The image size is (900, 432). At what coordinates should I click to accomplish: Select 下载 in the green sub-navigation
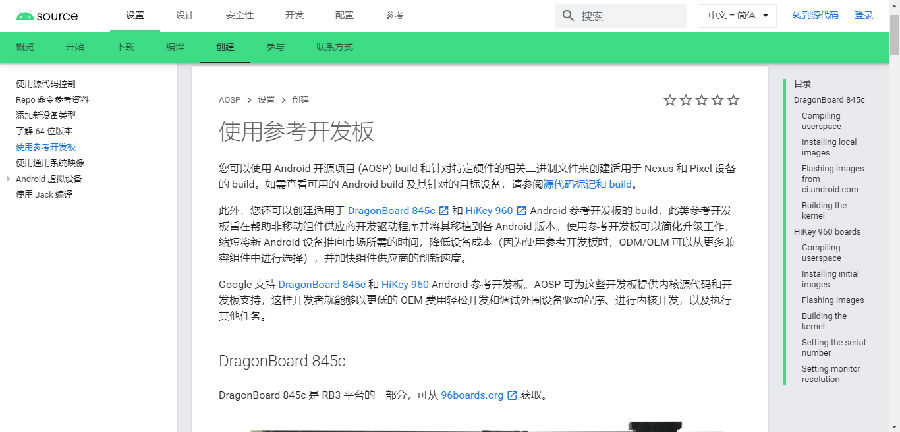125,47
